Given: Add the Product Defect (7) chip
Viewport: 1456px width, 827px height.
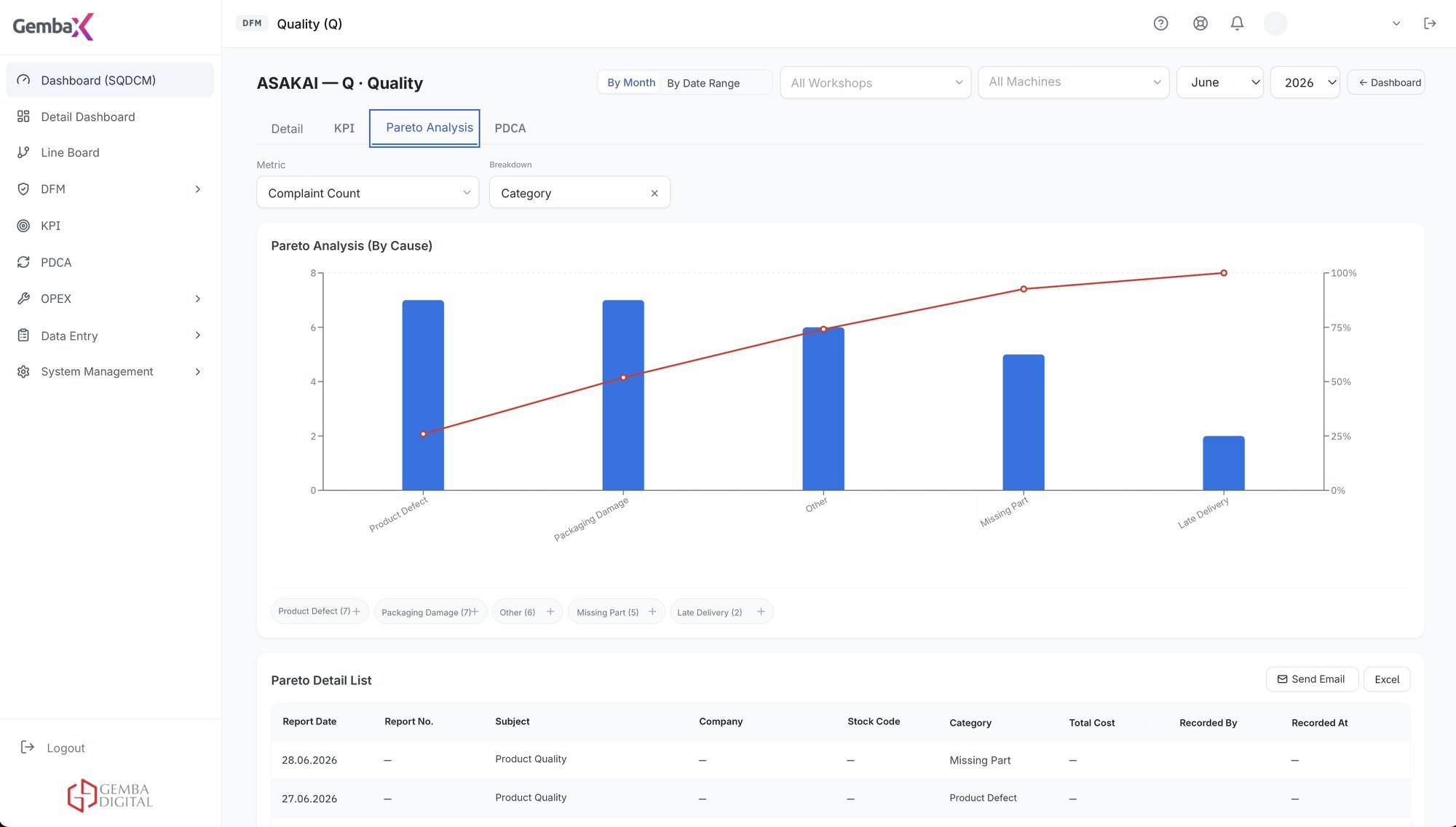Looking at the screenshot, I should tap(356, 612).
